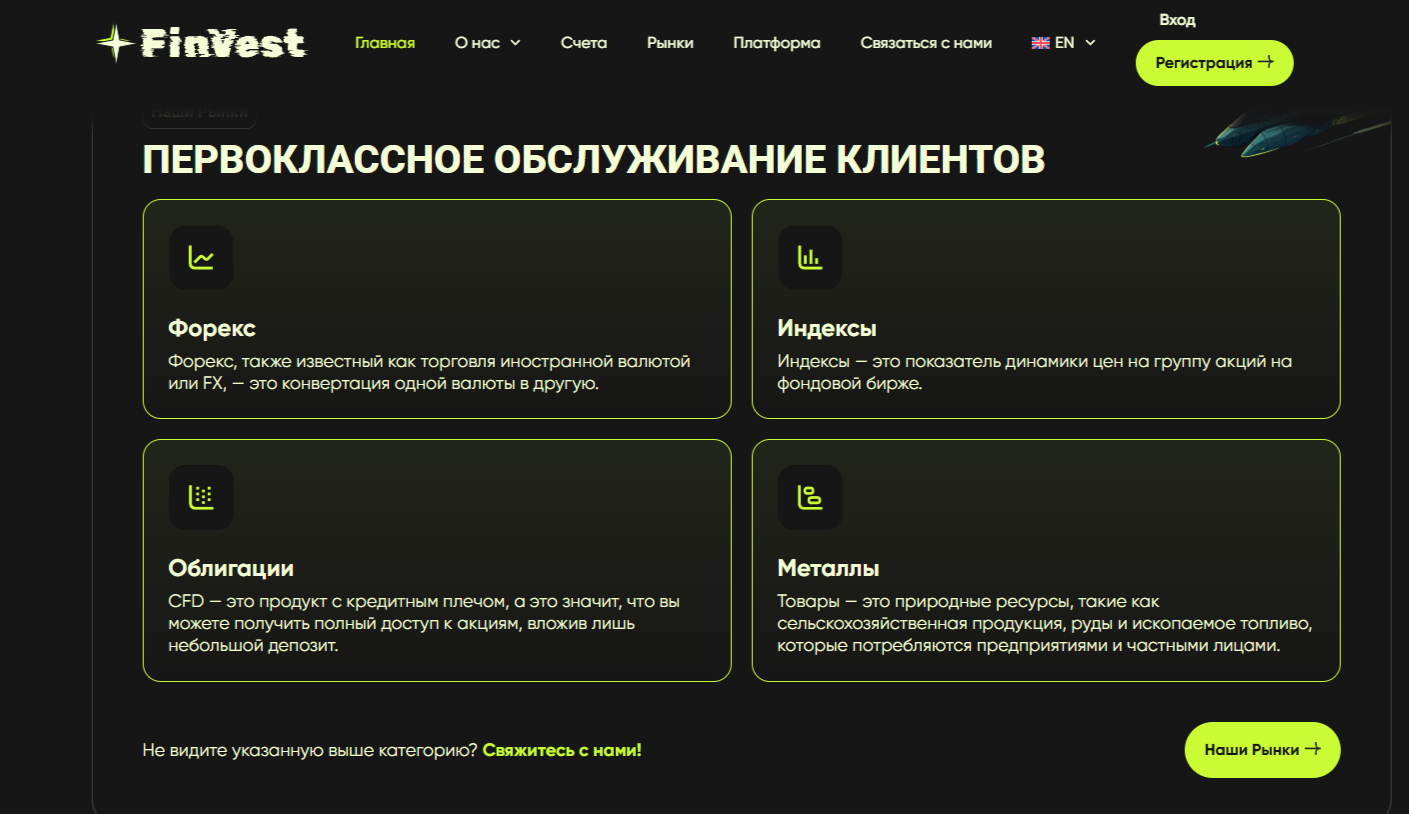The width and height of the screenshot is (1409, 814).
Task: Go to the Главная menu item
Action: [385, 43]
